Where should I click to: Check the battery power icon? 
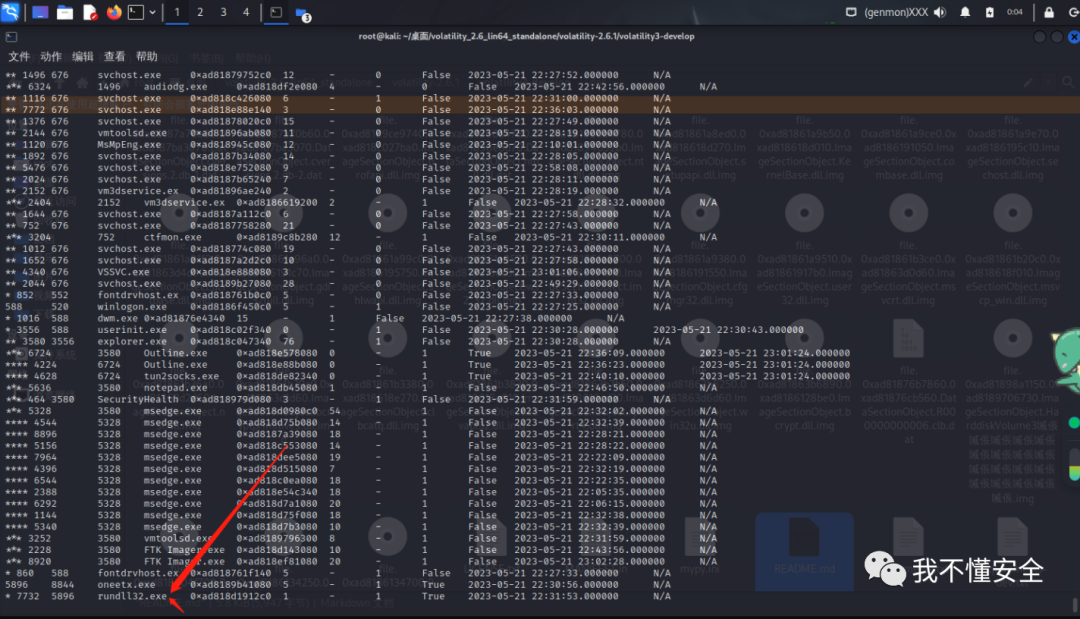(x=990, y=12)
